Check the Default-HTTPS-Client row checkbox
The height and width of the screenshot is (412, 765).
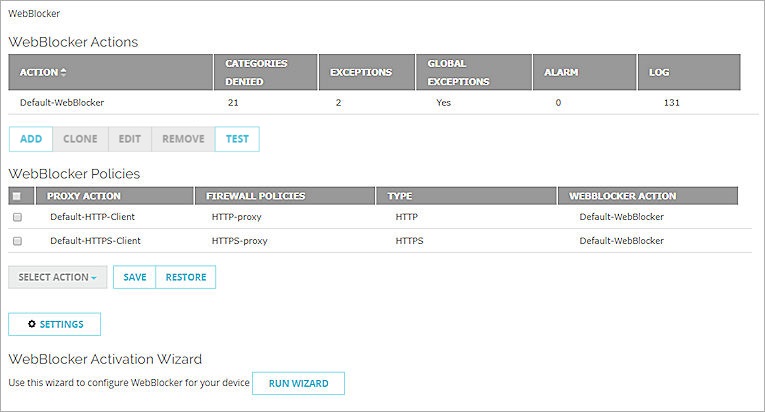click(17, 241)
